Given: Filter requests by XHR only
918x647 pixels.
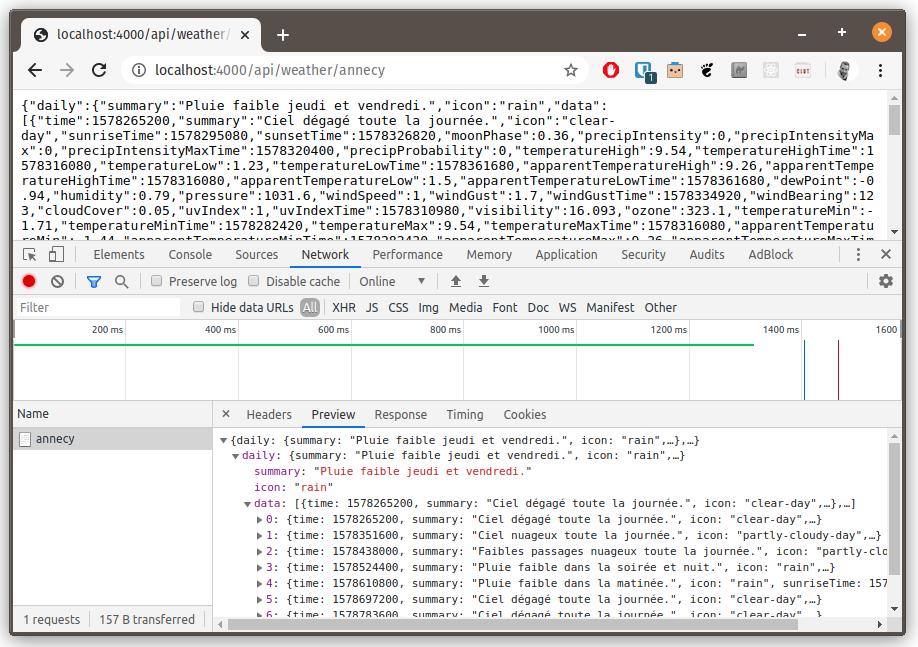Looking at the screenshot, I should (344, 307).
